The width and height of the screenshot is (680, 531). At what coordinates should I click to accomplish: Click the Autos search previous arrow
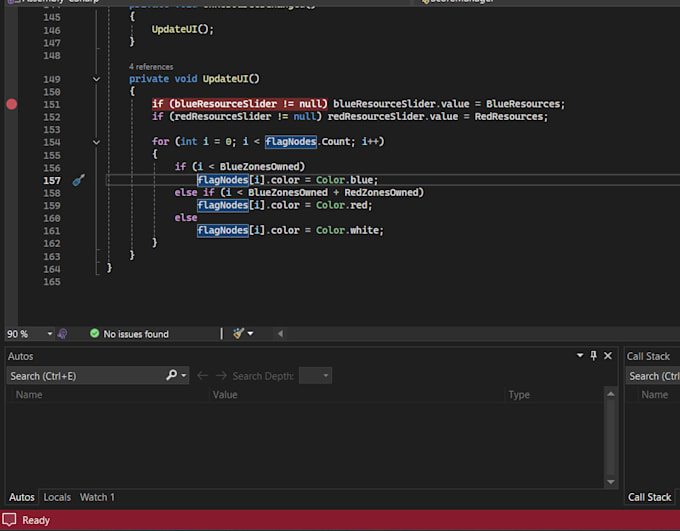pos(203,375)
